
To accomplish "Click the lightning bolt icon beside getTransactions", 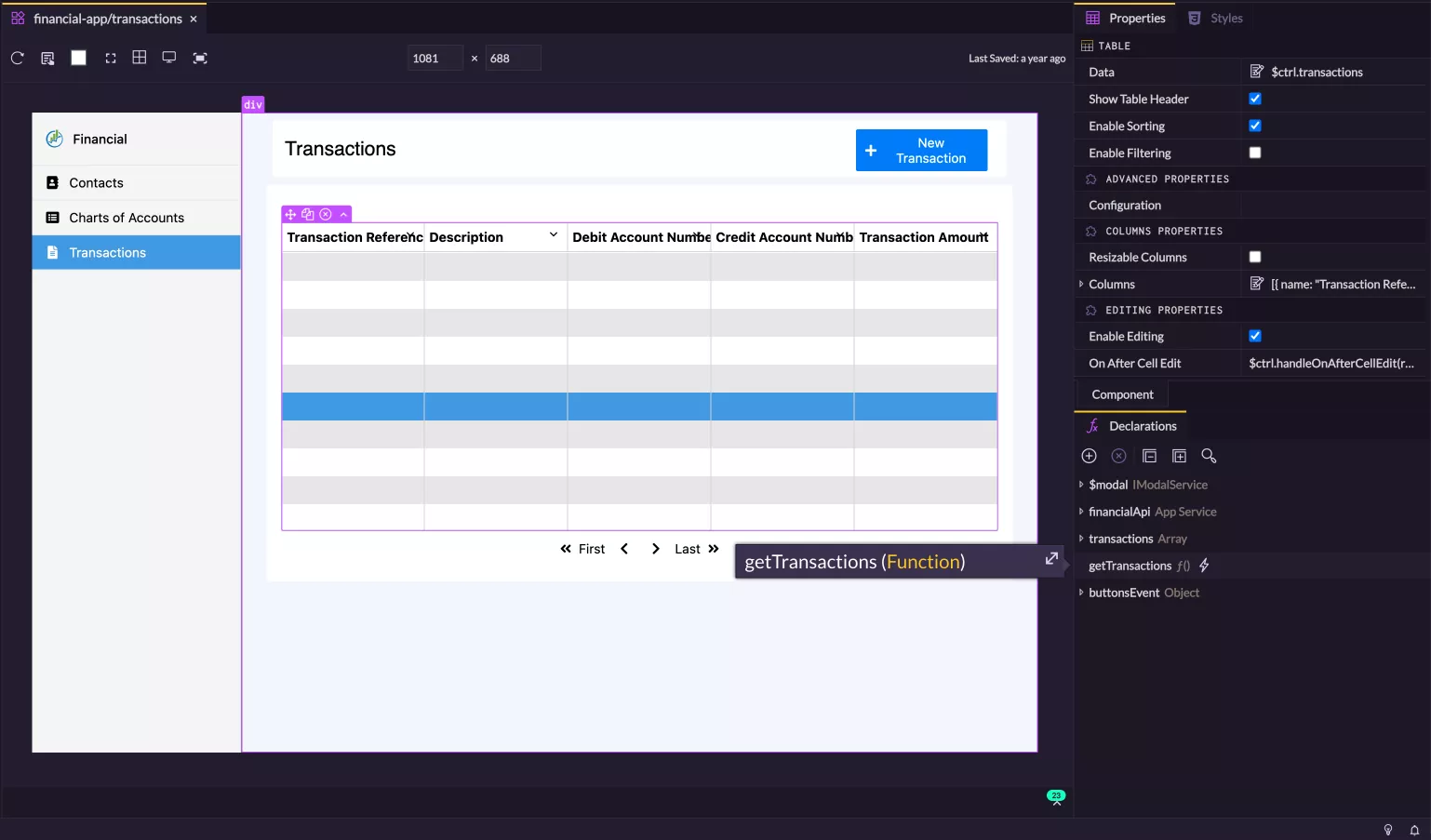I will (1204, 566).
